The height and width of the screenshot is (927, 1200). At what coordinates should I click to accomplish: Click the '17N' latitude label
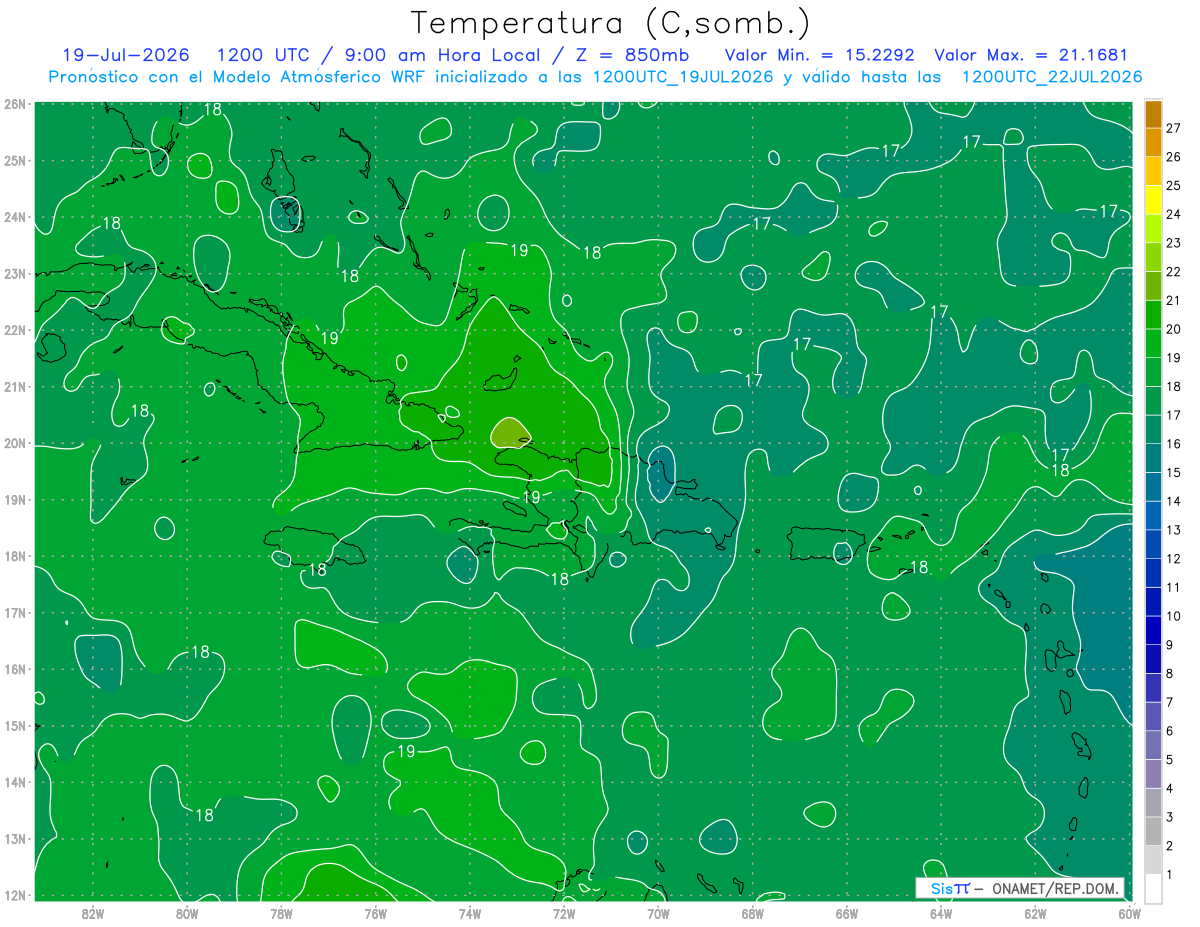(x=15, y=612)
